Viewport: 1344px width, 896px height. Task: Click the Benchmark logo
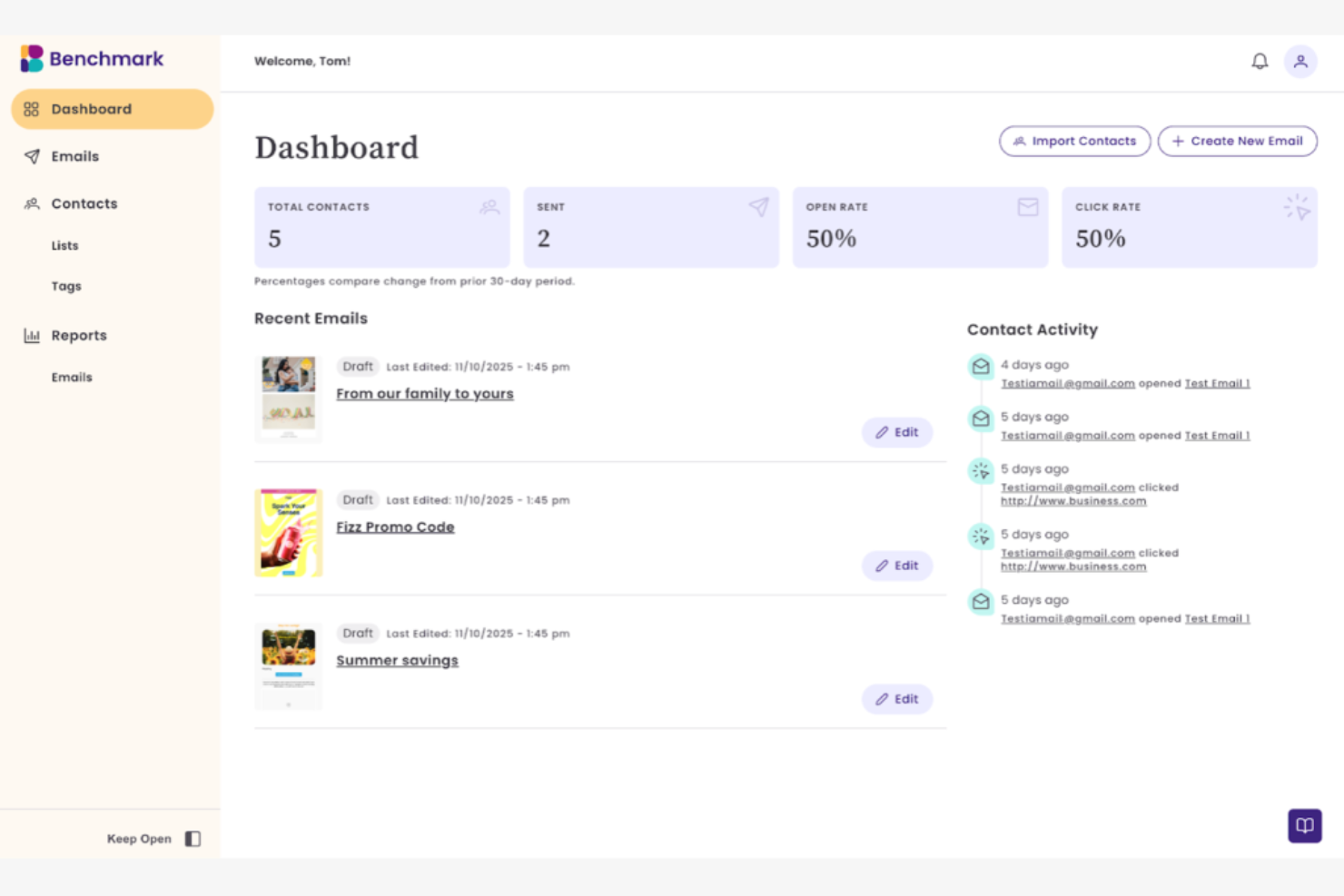[91, 58]
